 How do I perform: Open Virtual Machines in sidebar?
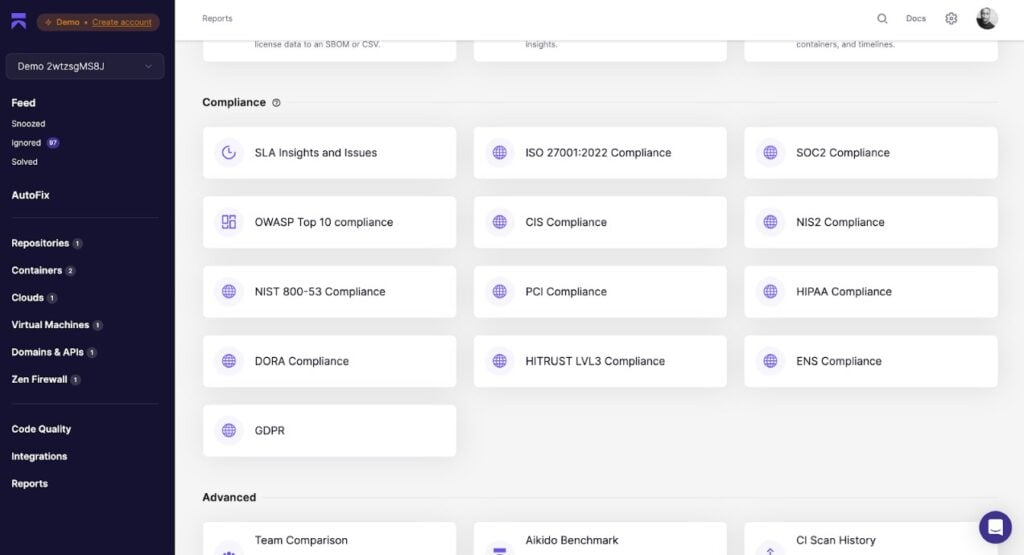click(50, 325)
